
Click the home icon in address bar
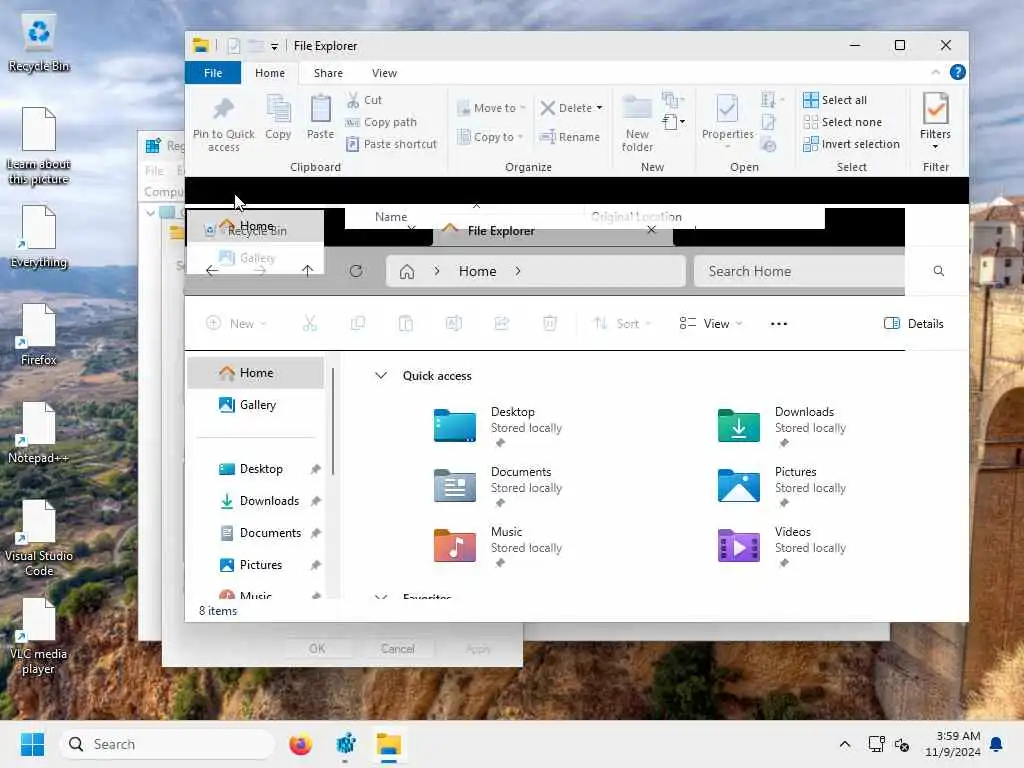pos(407,272)
